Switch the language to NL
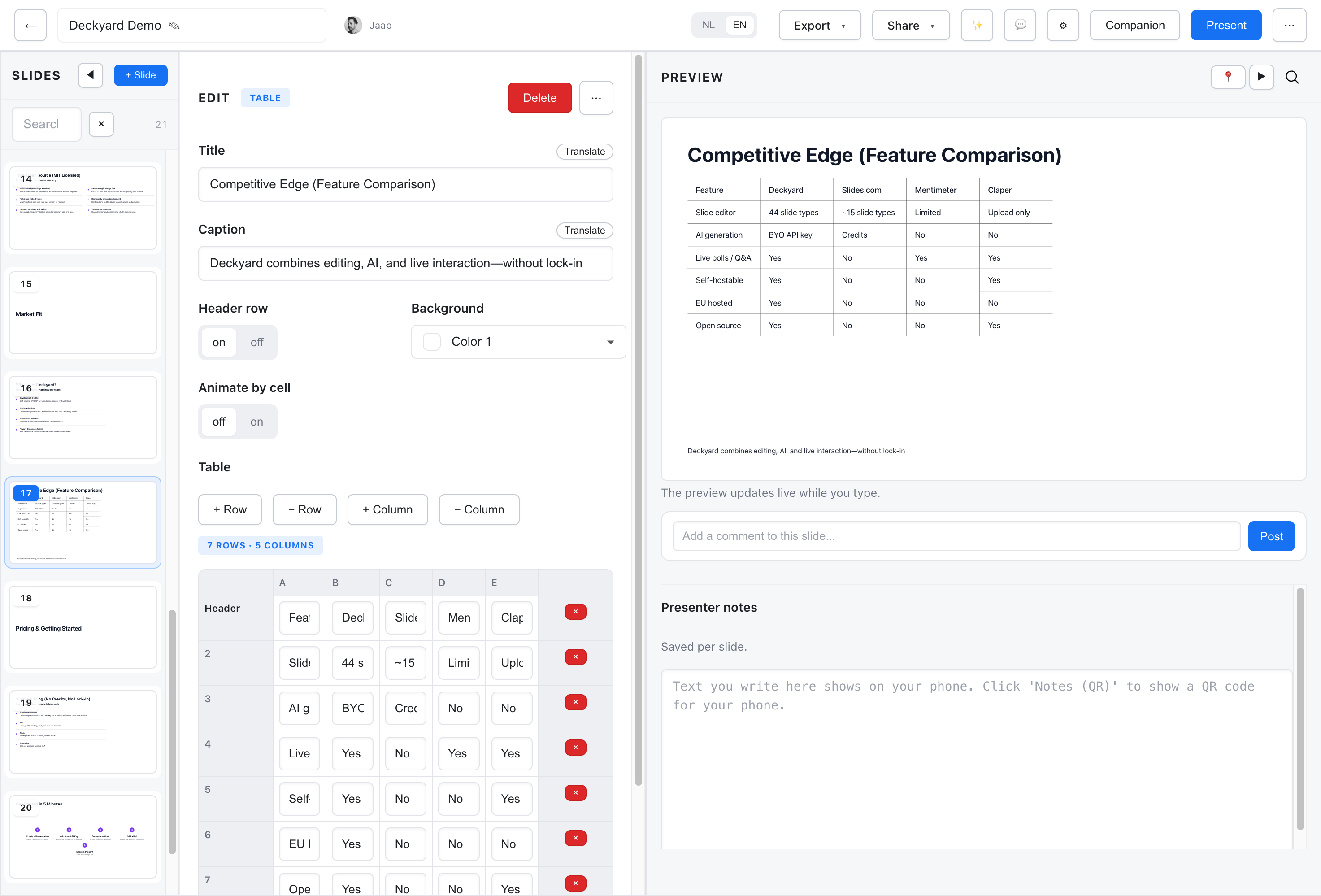Viewport: 1321px width, 896px height. pyautogui.click(x=708, y=25)
